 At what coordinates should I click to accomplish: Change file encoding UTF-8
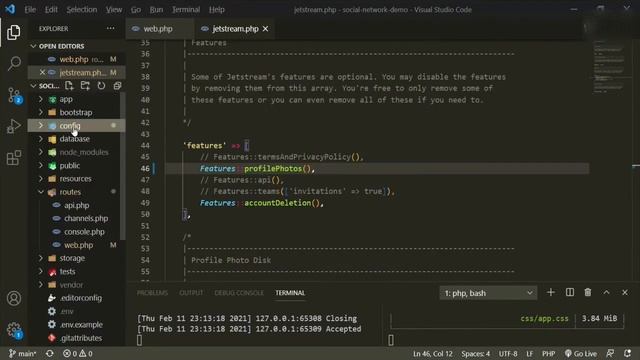(x=508, y=353)
